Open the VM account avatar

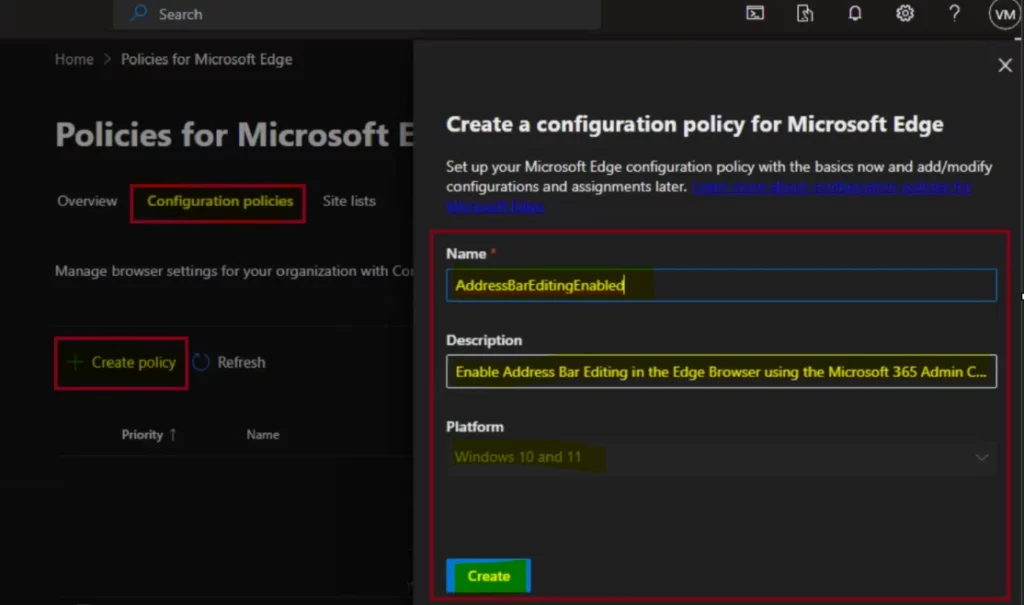click(1004, 14)
